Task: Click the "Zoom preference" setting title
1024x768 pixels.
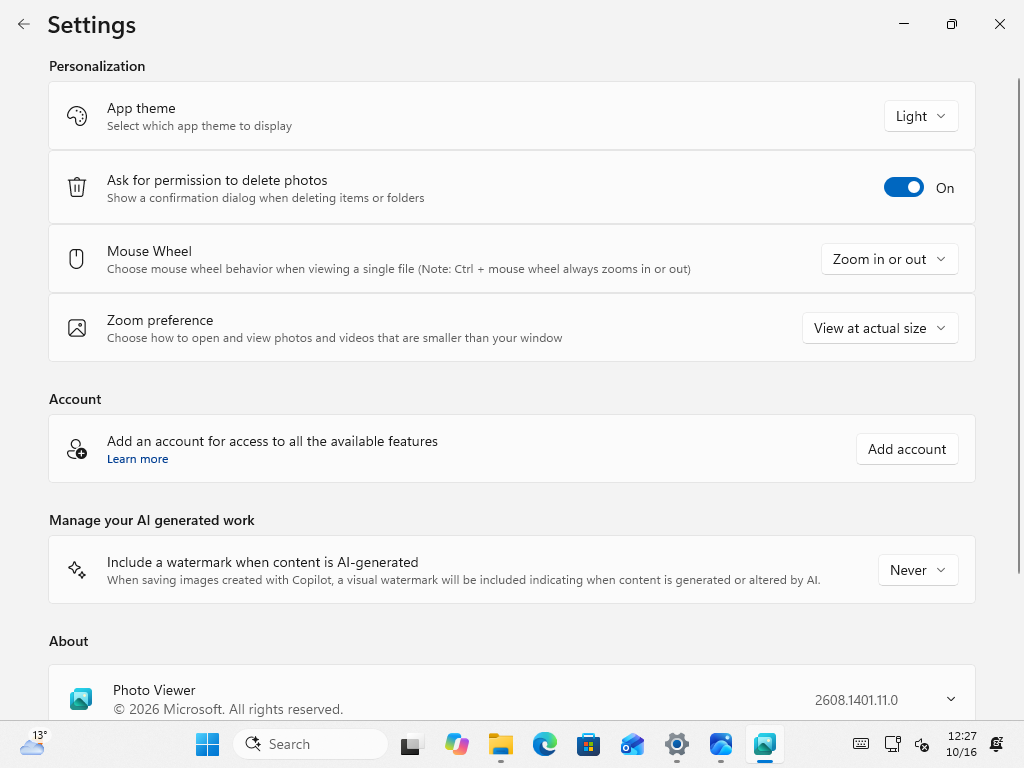Action: point(160,320)
